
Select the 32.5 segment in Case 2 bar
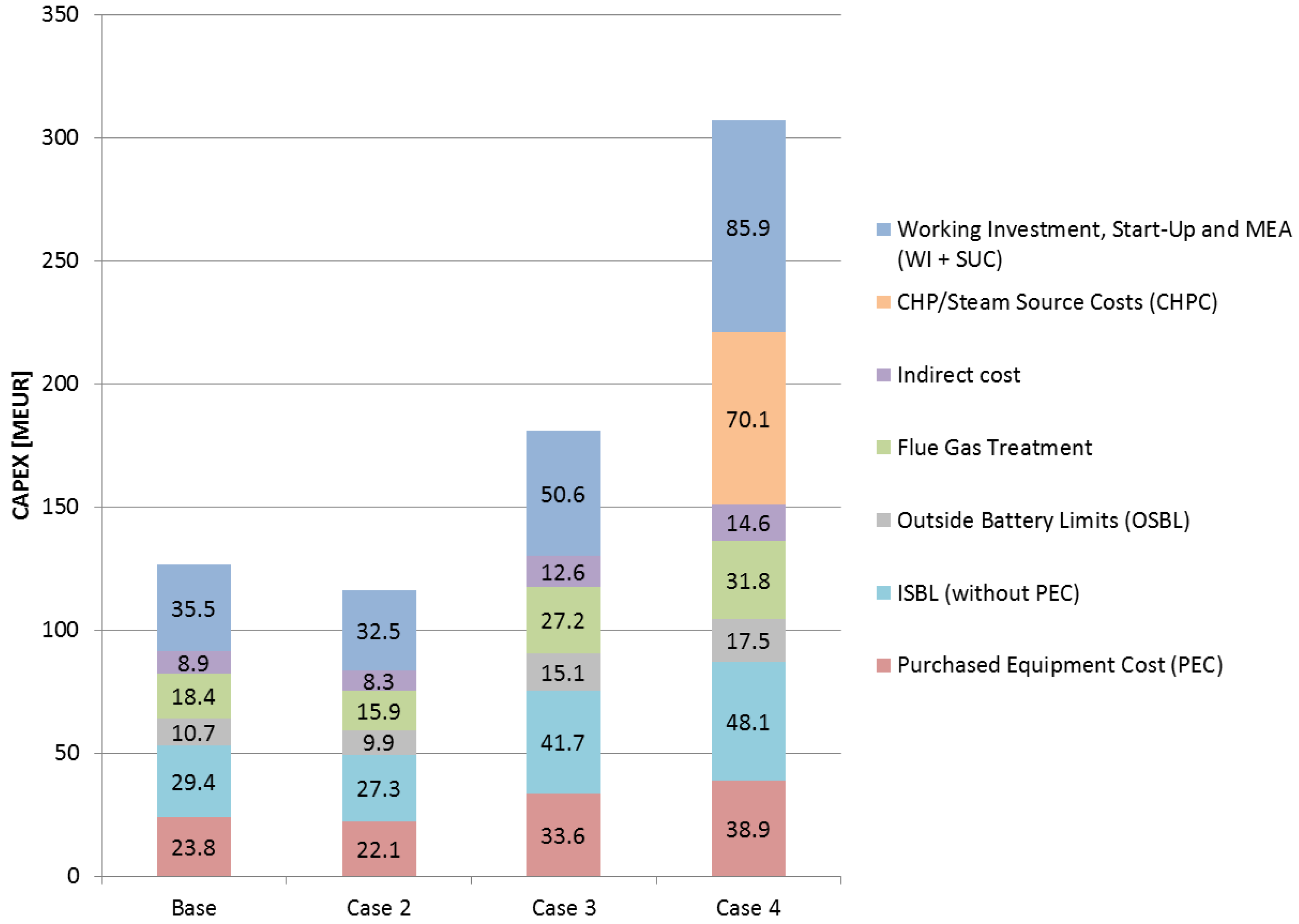click(379, 631)
